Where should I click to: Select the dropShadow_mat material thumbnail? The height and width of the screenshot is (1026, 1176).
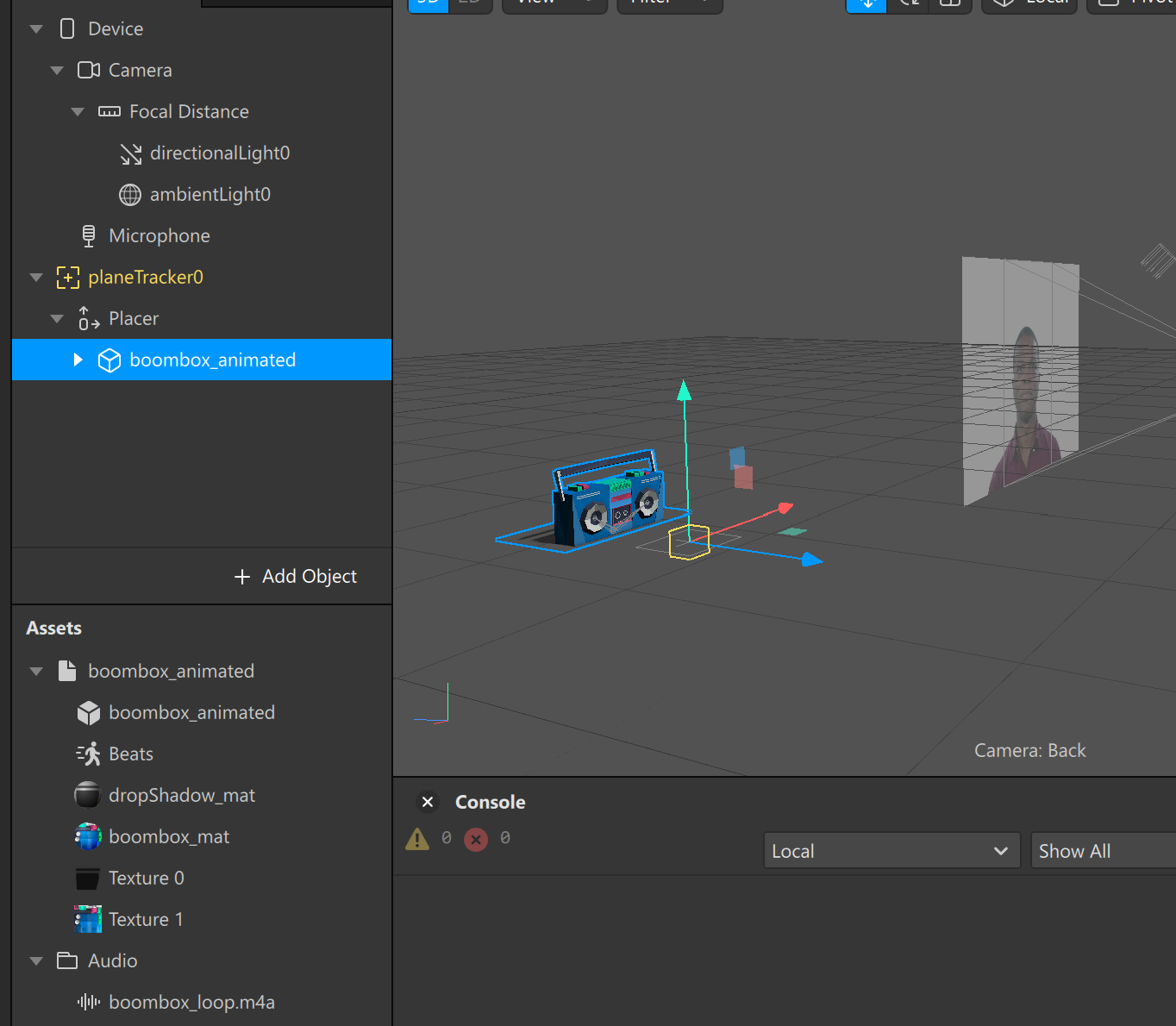click(88, 795)
